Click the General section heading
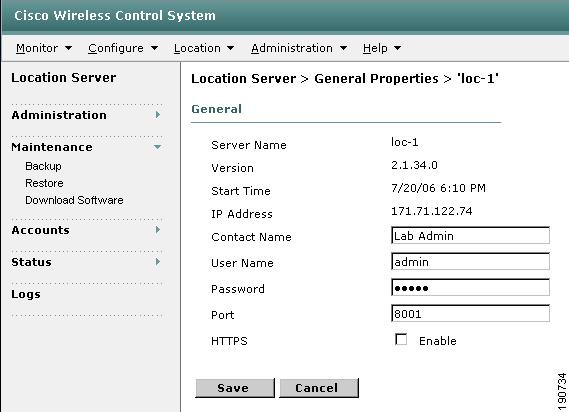This screenshot has width=569, height=412. pyautogui.click(x=216, y=109)
